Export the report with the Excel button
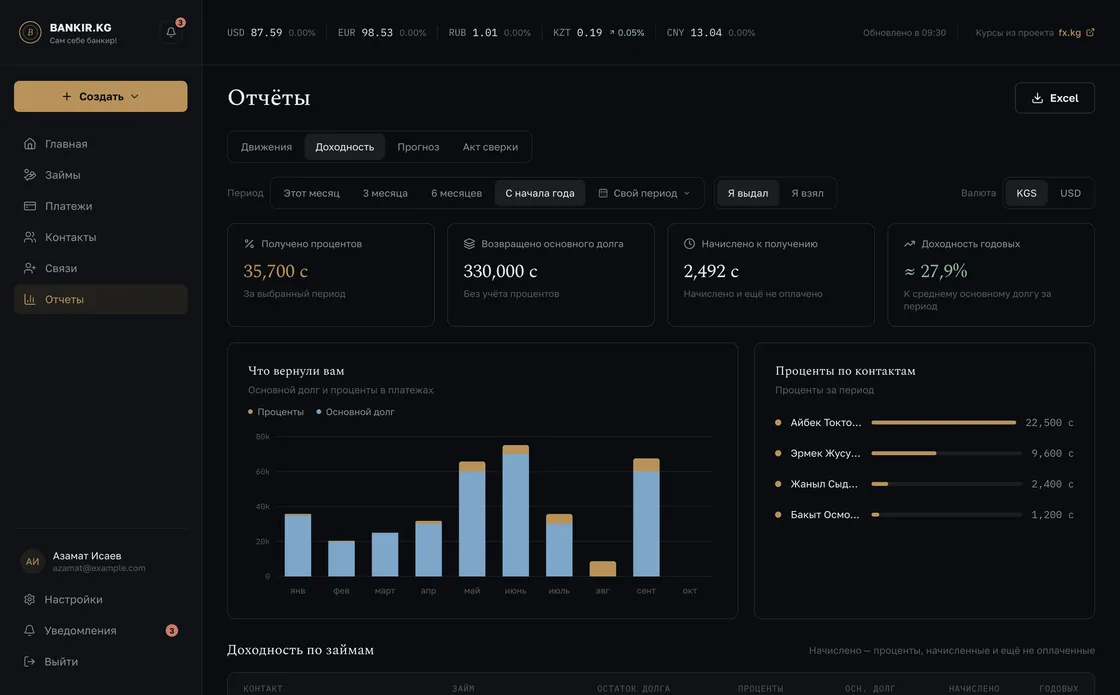Viewport: 1120px width, 695px height. 1054,98
